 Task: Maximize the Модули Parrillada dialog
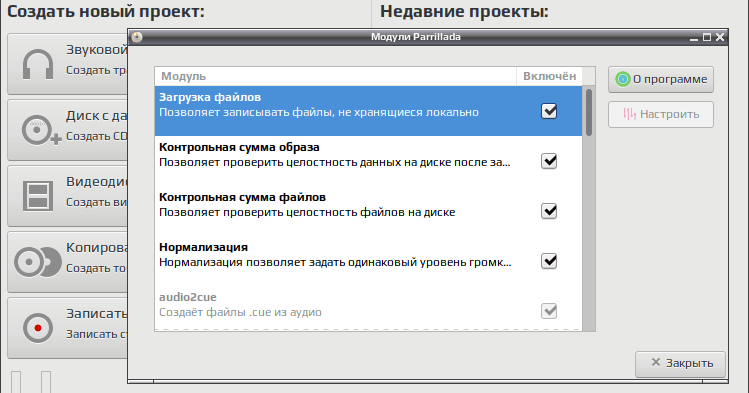pos(707,37)
